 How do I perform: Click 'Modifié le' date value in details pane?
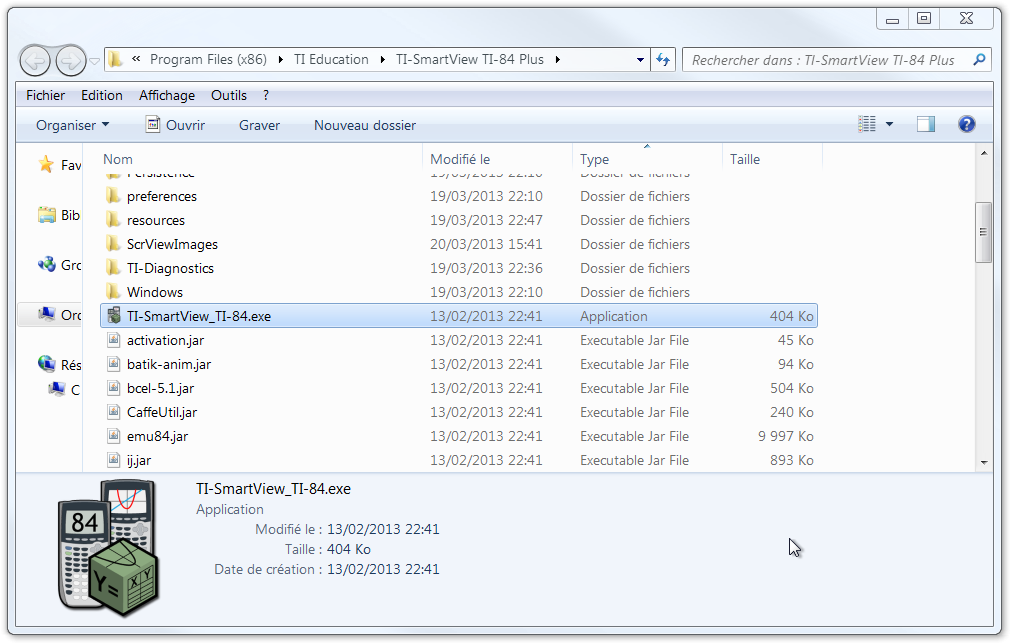pyautogui.click(x=383, y=529)
